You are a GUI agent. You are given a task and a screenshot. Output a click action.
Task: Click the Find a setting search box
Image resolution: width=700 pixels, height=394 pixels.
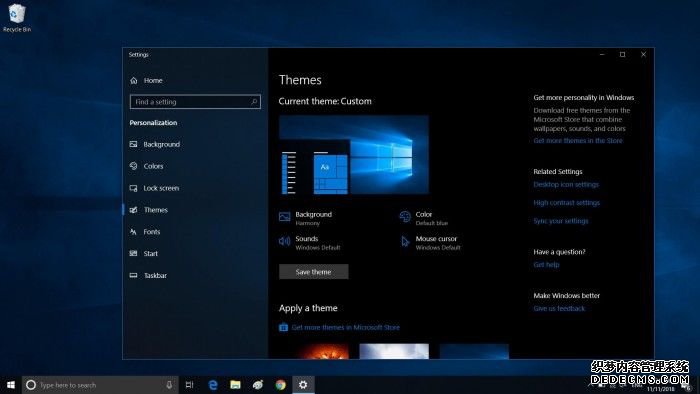(x=195, y=102)
